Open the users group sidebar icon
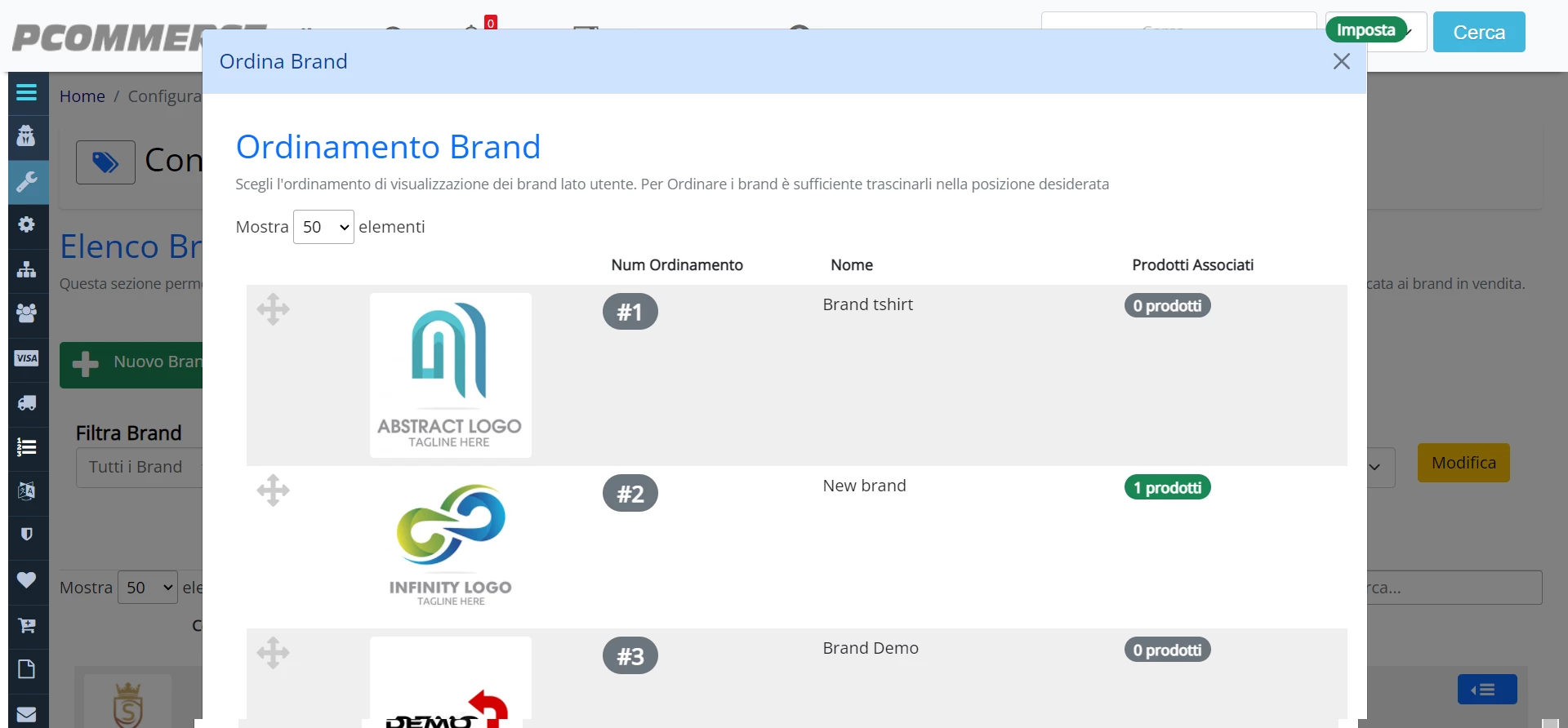 click(27, 313)
